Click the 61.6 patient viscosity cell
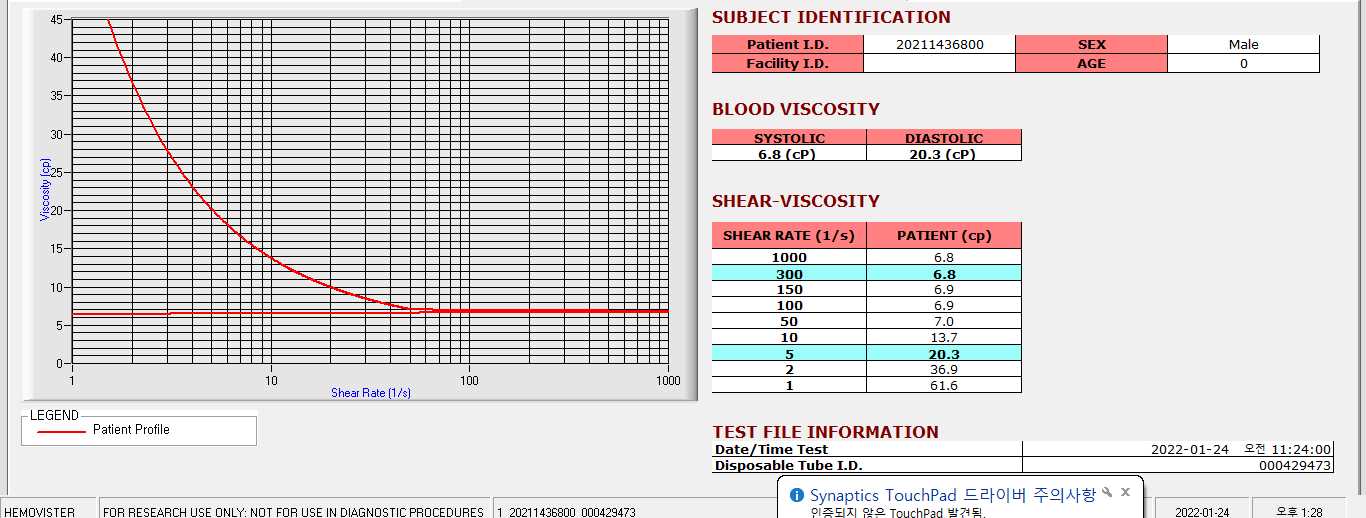The height and width of the screenshot is (518, 1366). (944, 385)
